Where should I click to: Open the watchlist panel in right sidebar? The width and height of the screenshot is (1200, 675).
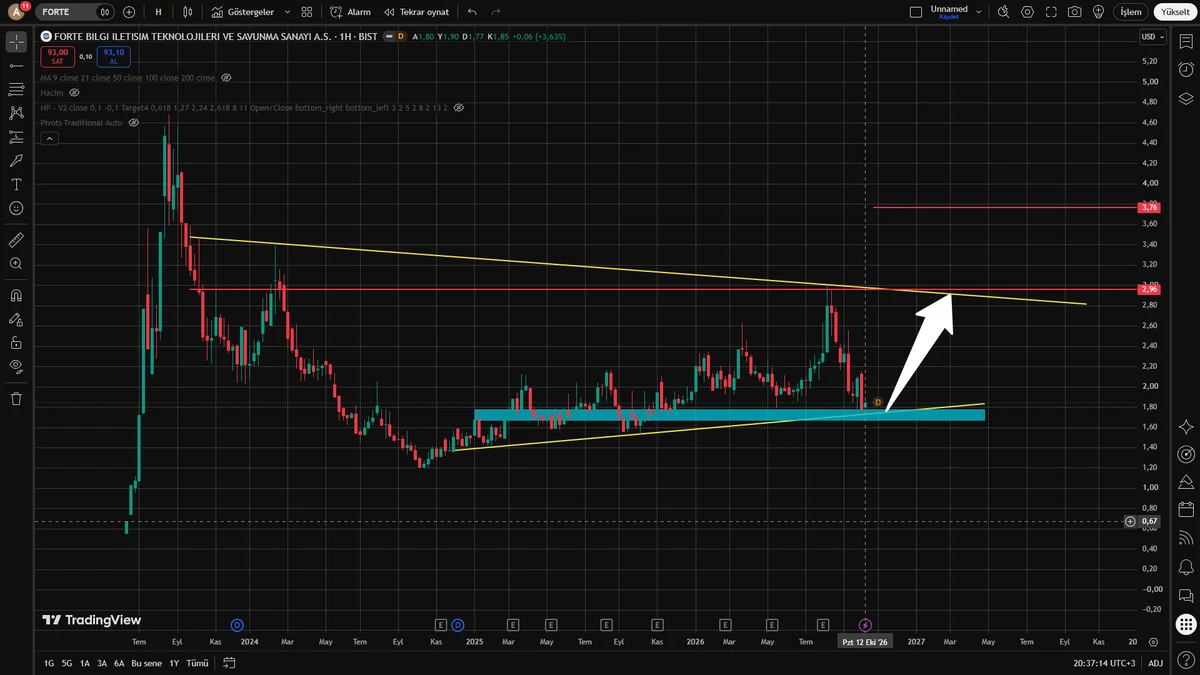tap(1186, 42)
